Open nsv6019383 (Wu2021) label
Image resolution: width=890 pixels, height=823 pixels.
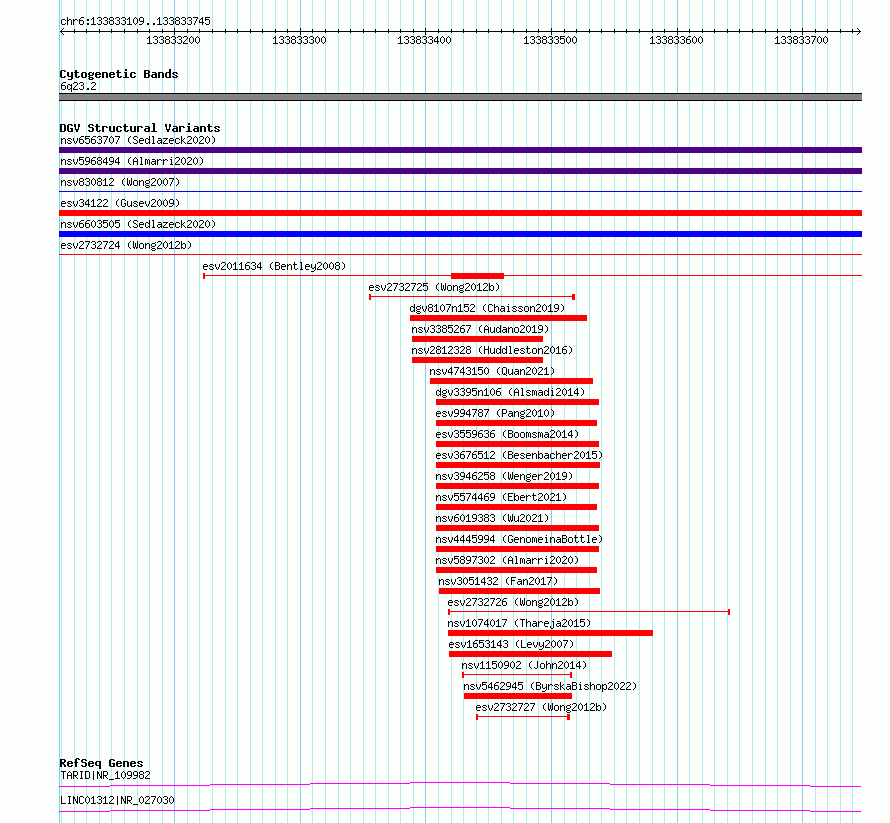click(492, 518)
